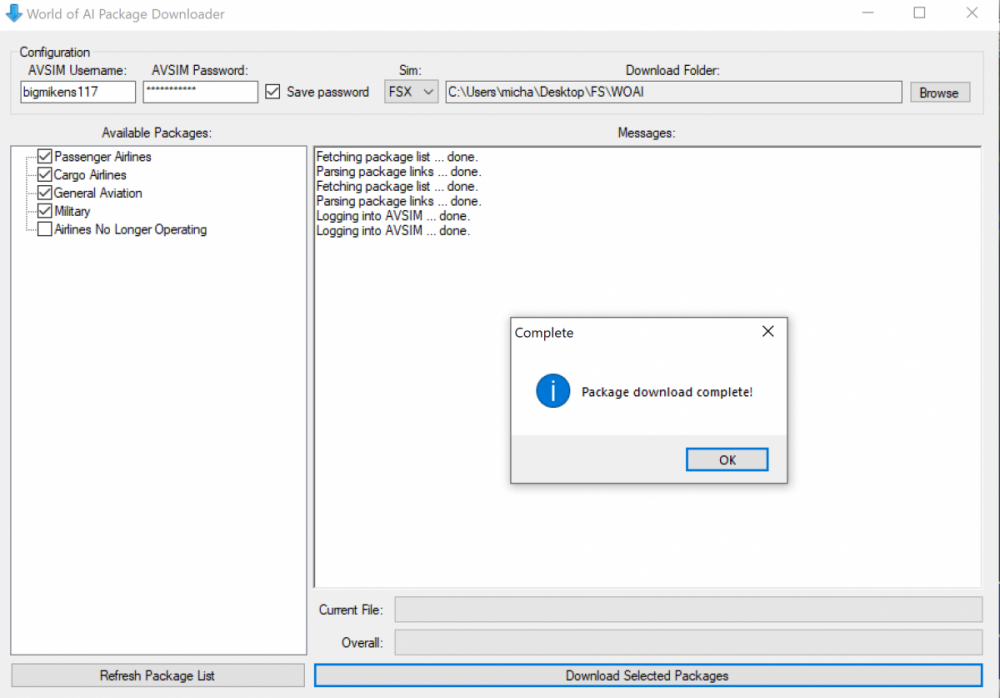Enable Airlines No Longer Operating checkbox
Viewport: 1000px width, 698px height.
pos(44,229)
